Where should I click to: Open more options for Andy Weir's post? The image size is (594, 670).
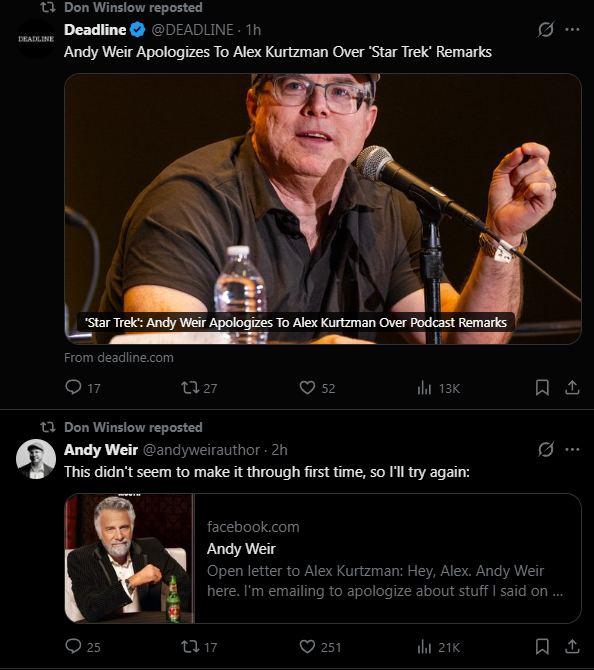click(x=572, y=449)
